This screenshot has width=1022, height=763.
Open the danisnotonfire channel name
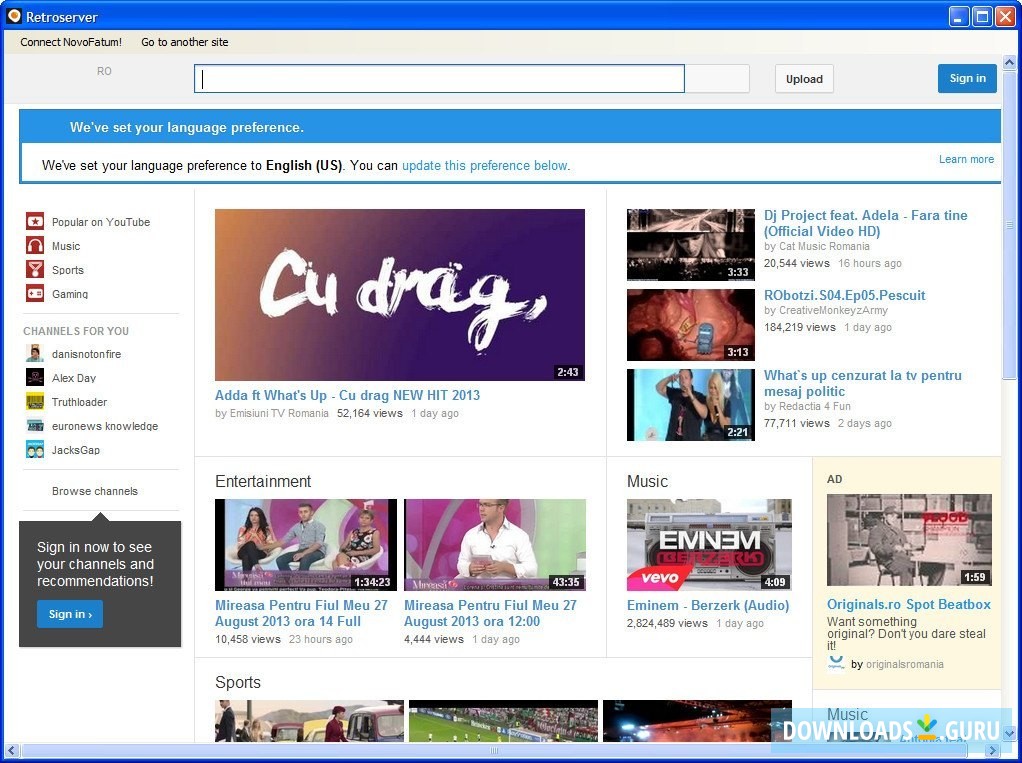click(87, 354)
